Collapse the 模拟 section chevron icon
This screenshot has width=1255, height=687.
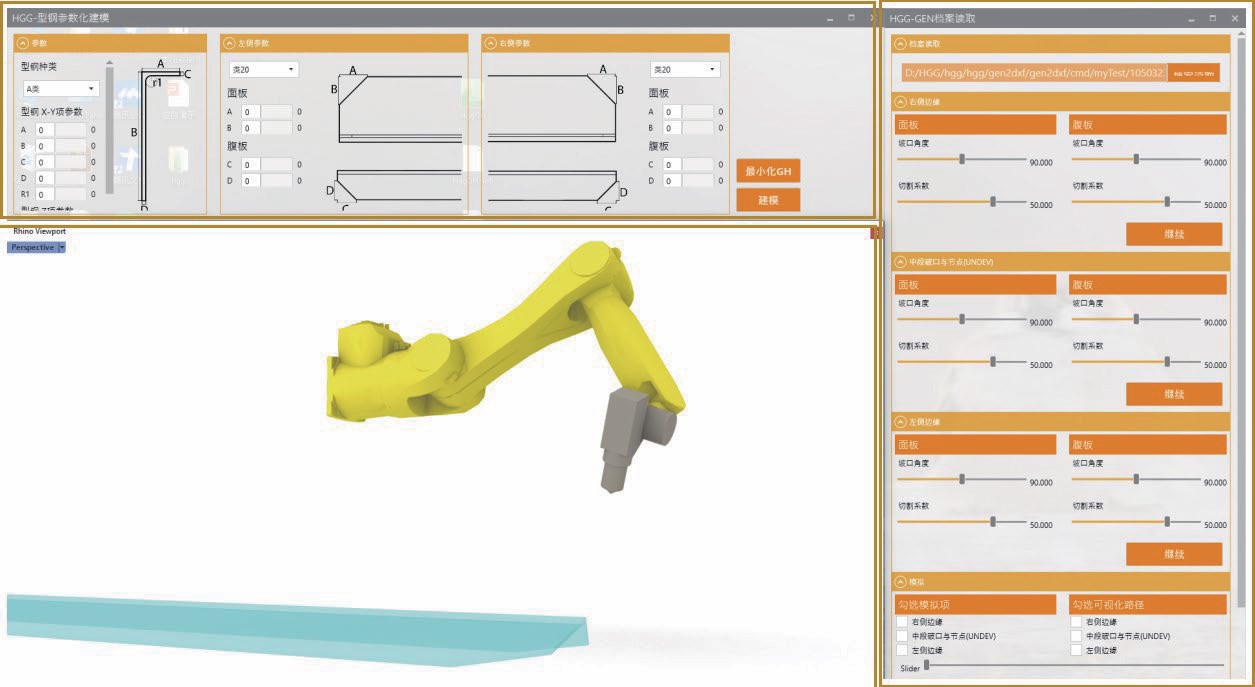[900, 582]
